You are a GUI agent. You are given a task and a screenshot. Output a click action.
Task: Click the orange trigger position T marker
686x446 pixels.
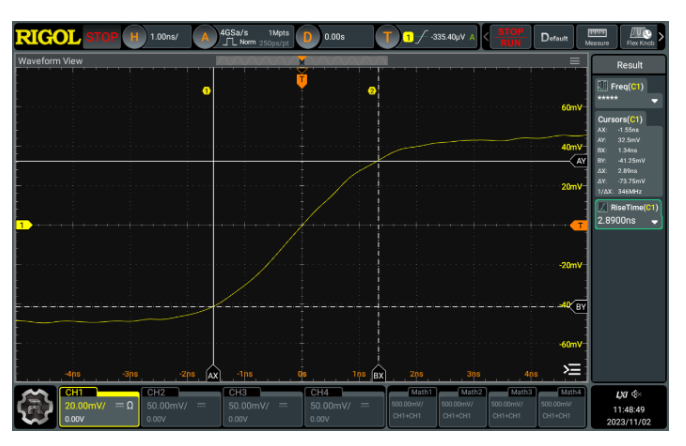tap(302, 80)
